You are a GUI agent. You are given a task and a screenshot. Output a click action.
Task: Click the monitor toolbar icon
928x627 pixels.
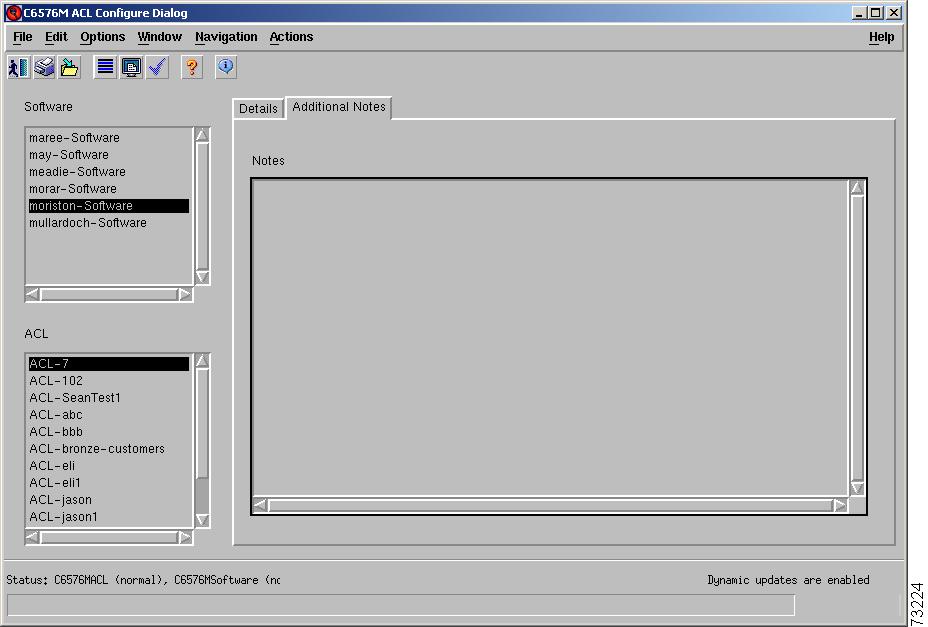131,67
